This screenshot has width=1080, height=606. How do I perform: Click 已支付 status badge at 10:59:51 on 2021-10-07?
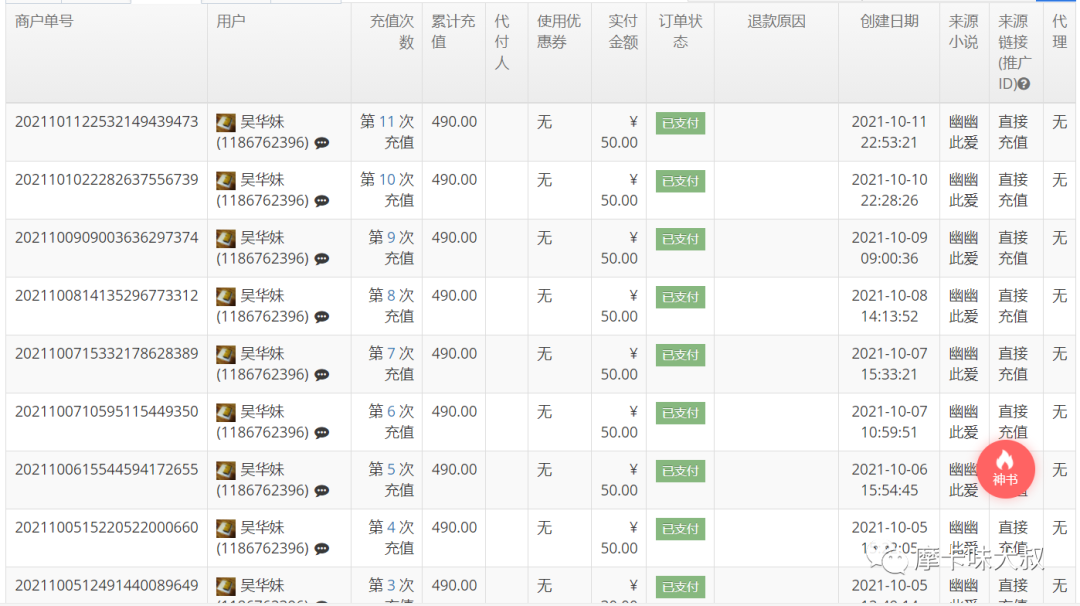click(680, 412)
